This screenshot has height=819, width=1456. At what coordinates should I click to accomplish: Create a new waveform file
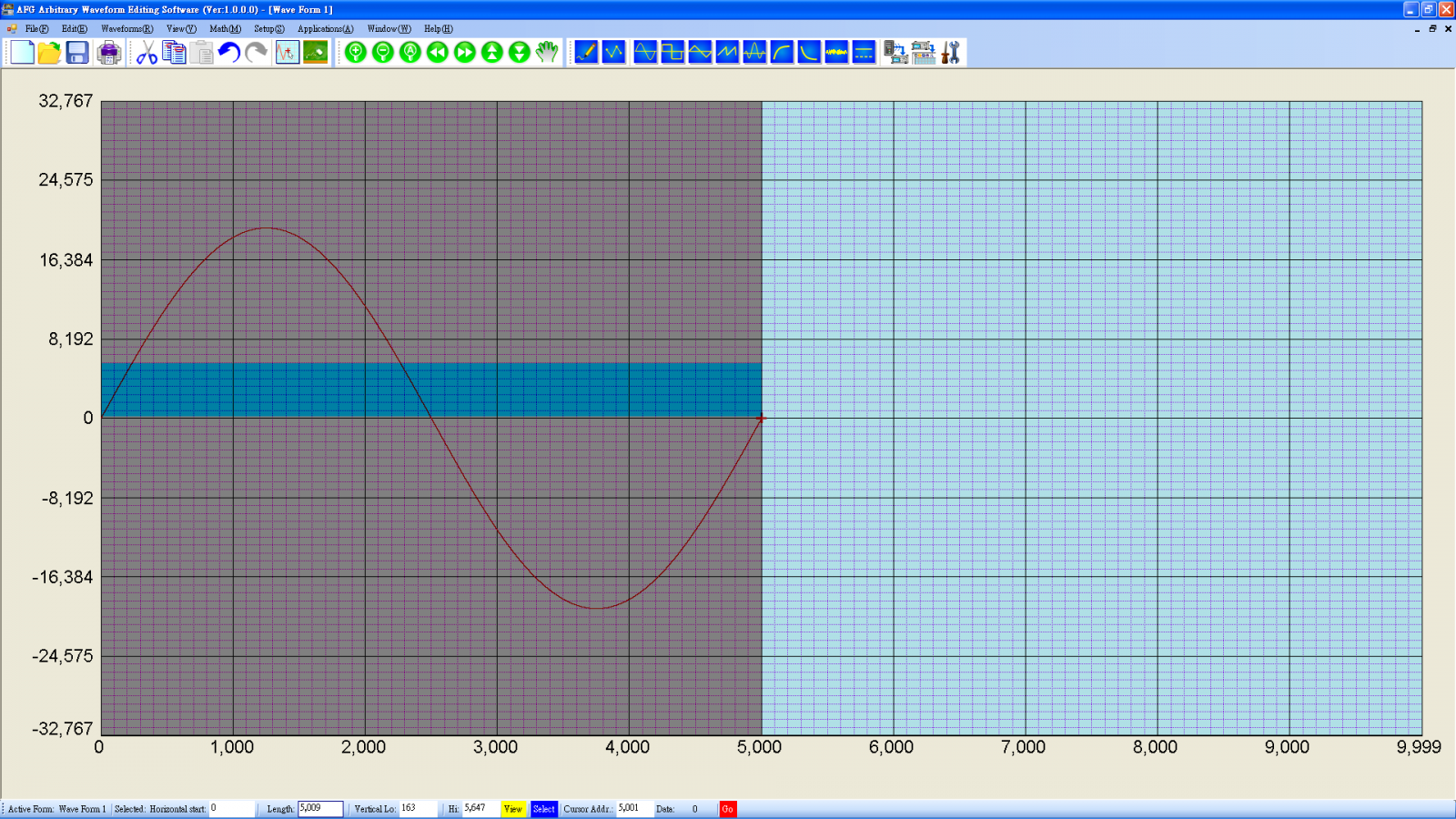tap(22, 53)
